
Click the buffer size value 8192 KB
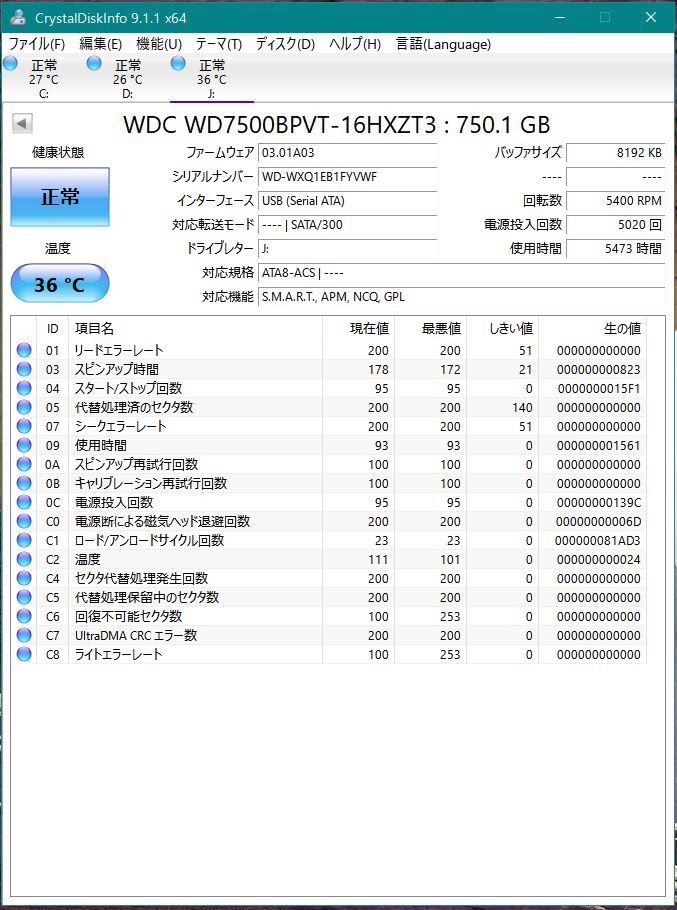pyautogui.click(x=615, y=153)
